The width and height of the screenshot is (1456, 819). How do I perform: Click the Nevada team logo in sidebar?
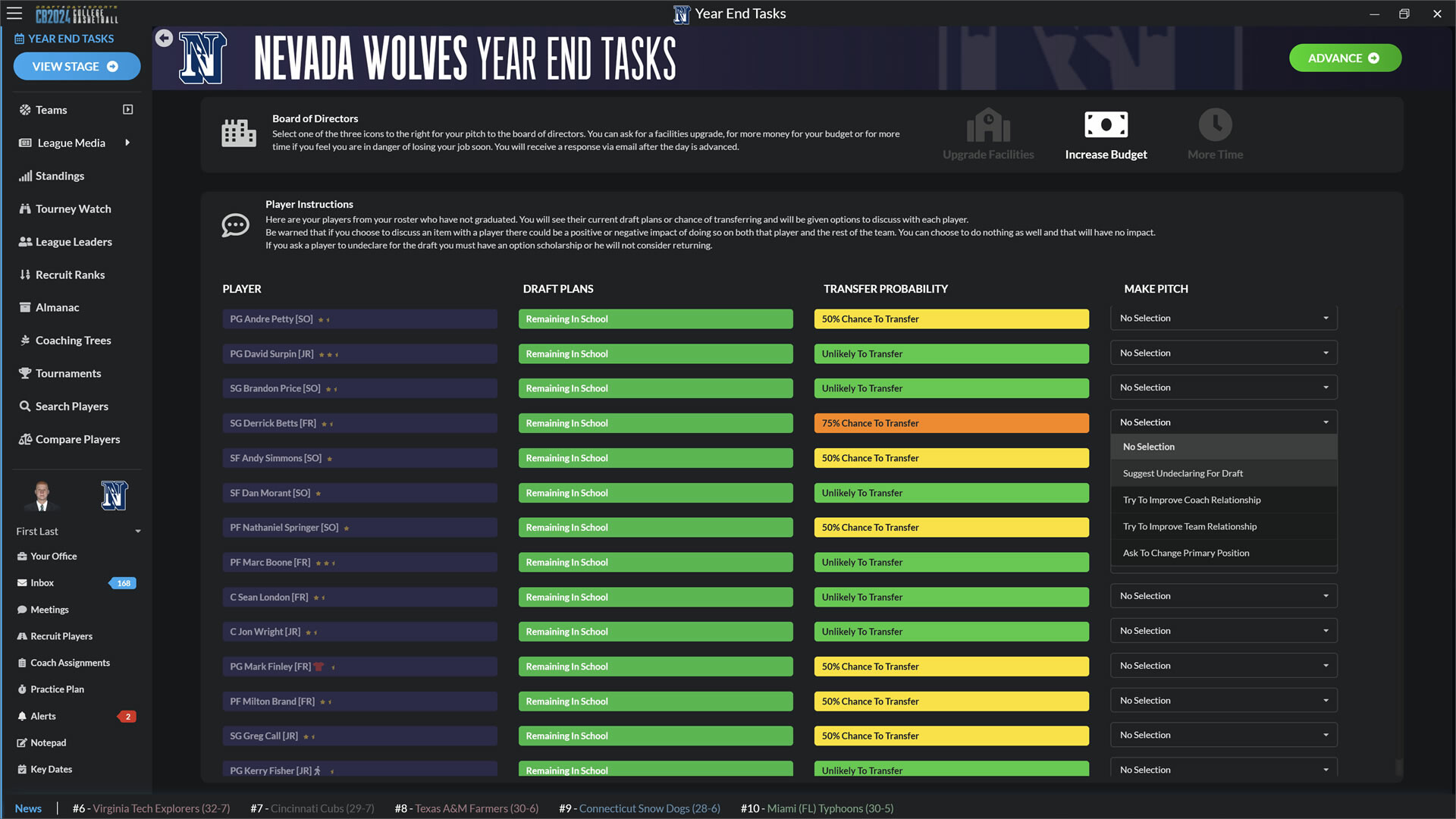pyautogui.click(x=114, y=496)
